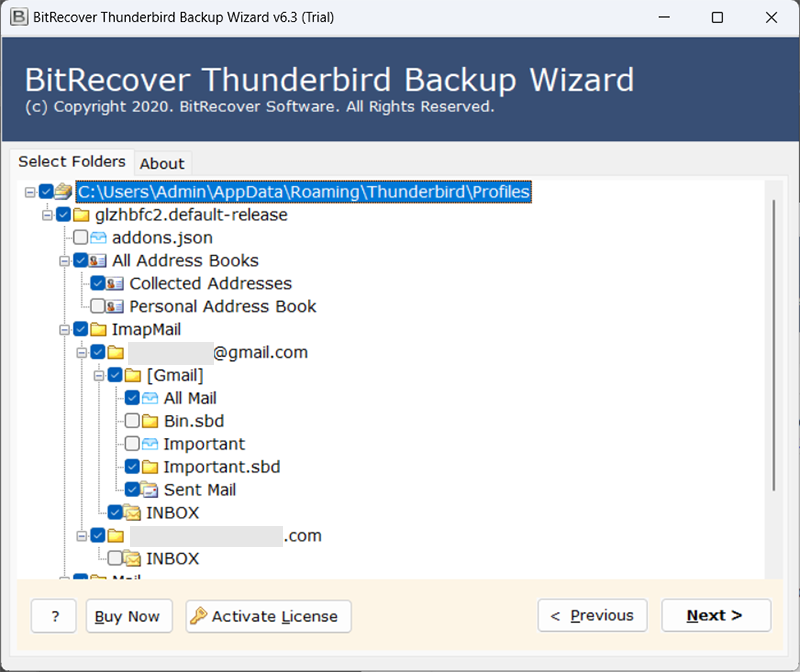
Task: Click the Buy Now button
Action: (x=128, y=616)
